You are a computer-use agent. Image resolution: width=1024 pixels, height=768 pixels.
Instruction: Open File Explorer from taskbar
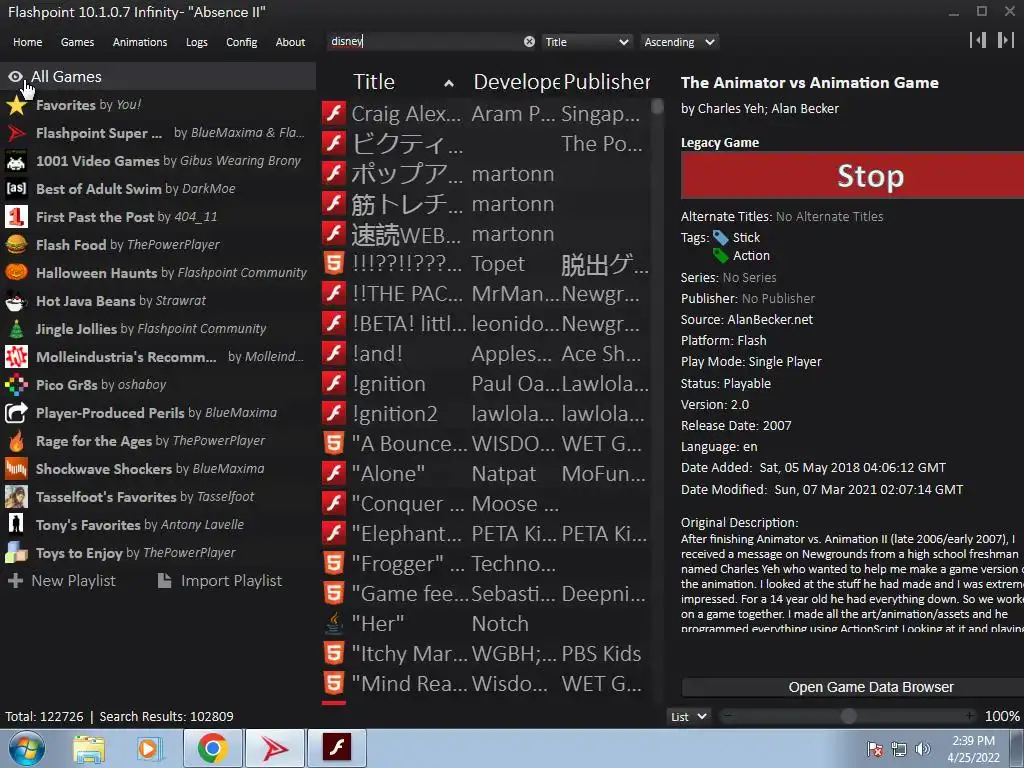point(89,748)
